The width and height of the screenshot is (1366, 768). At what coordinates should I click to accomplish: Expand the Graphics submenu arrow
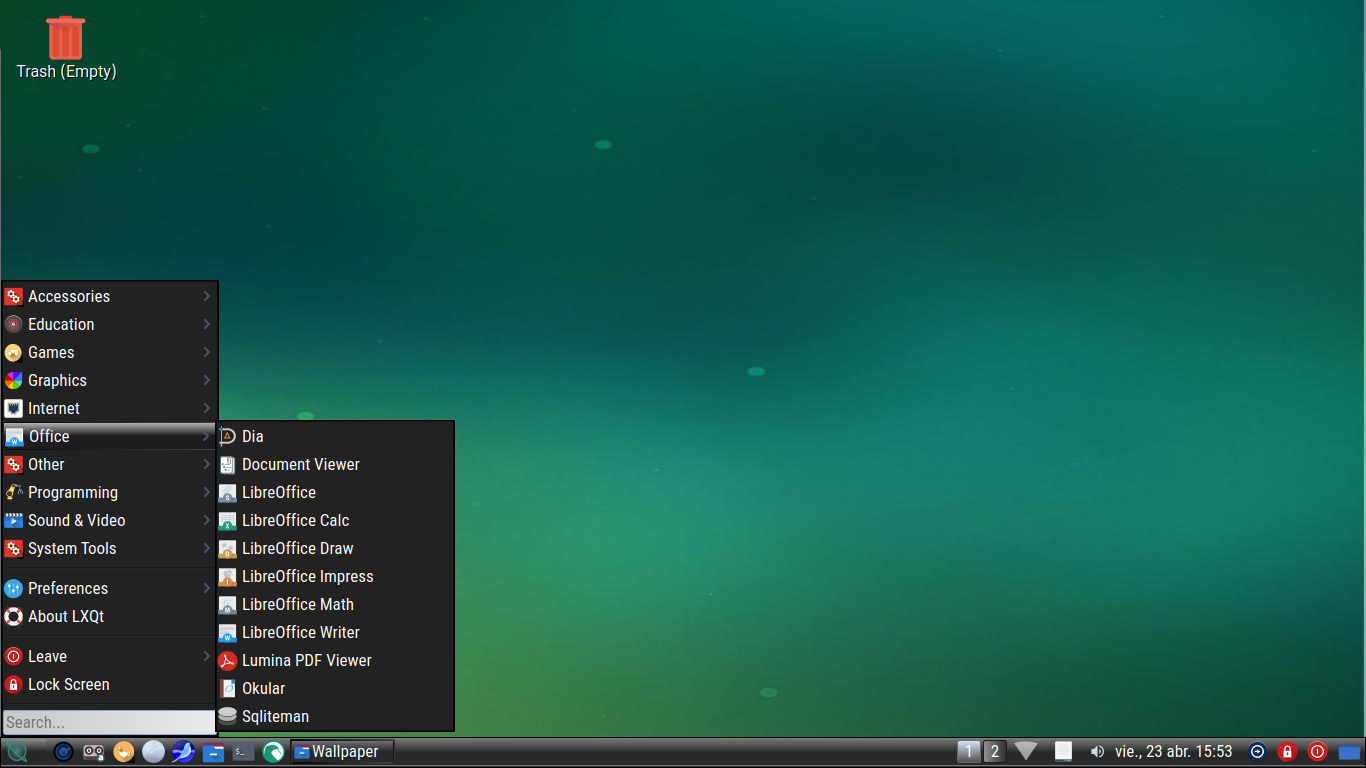pos(207,380)
